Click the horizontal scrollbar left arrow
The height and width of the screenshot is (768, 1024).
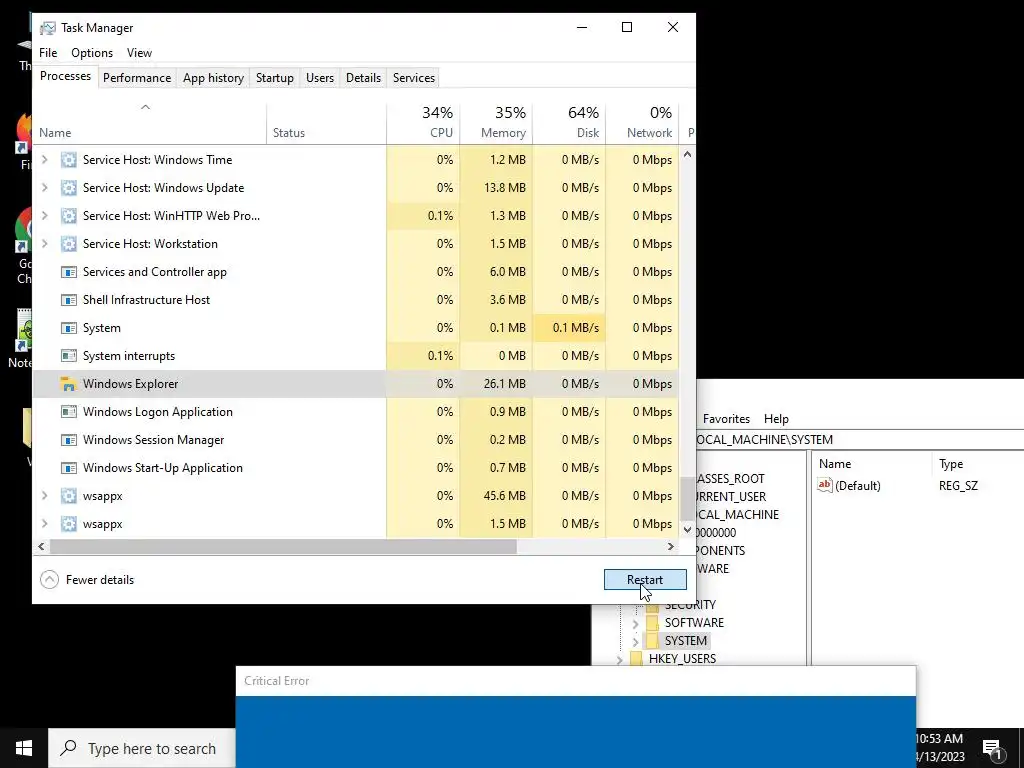coord(41,547)
